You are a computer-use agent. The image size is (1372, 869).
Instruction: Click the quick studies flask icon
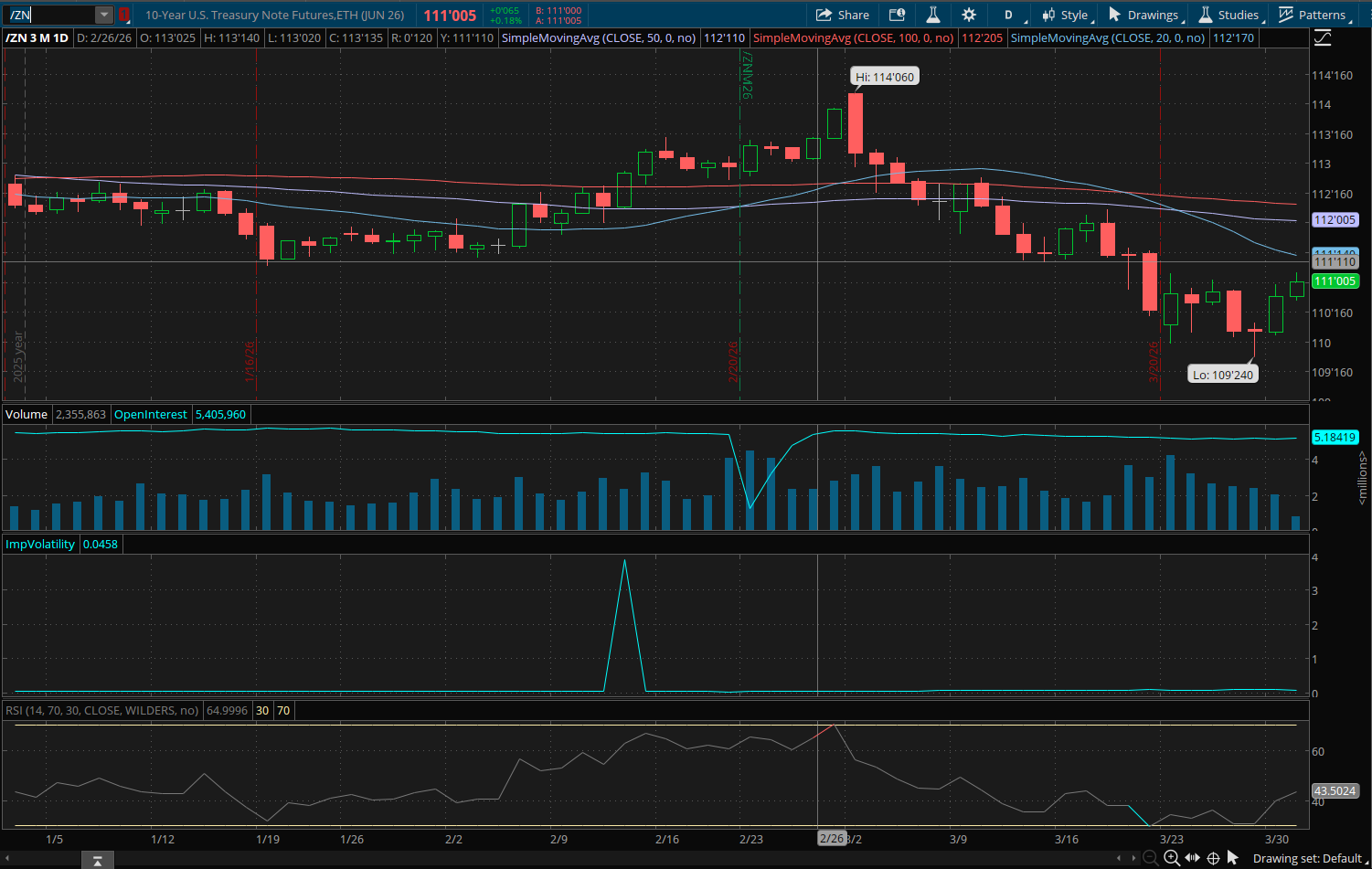click(932, 15)
